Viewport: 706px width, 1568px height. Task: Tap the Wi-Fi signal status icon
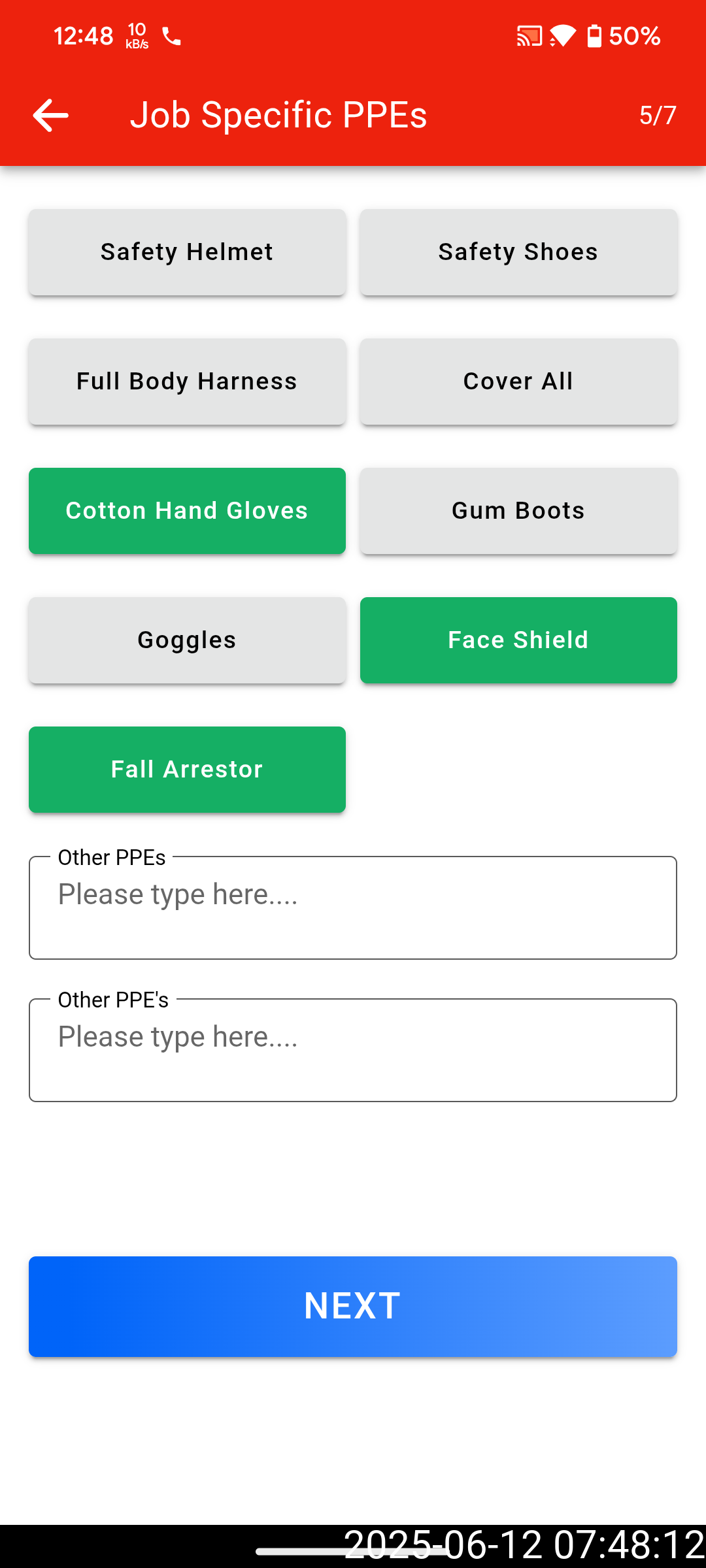[563, 36]
